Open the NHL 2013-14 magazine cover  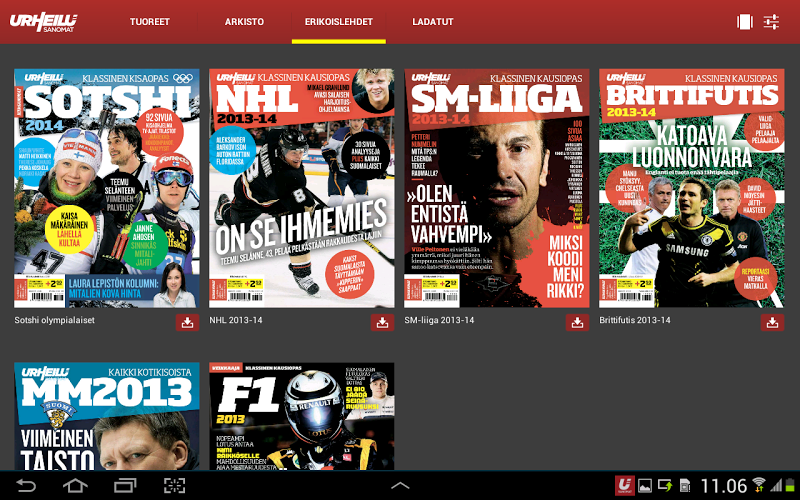click(x=302, y=188)
